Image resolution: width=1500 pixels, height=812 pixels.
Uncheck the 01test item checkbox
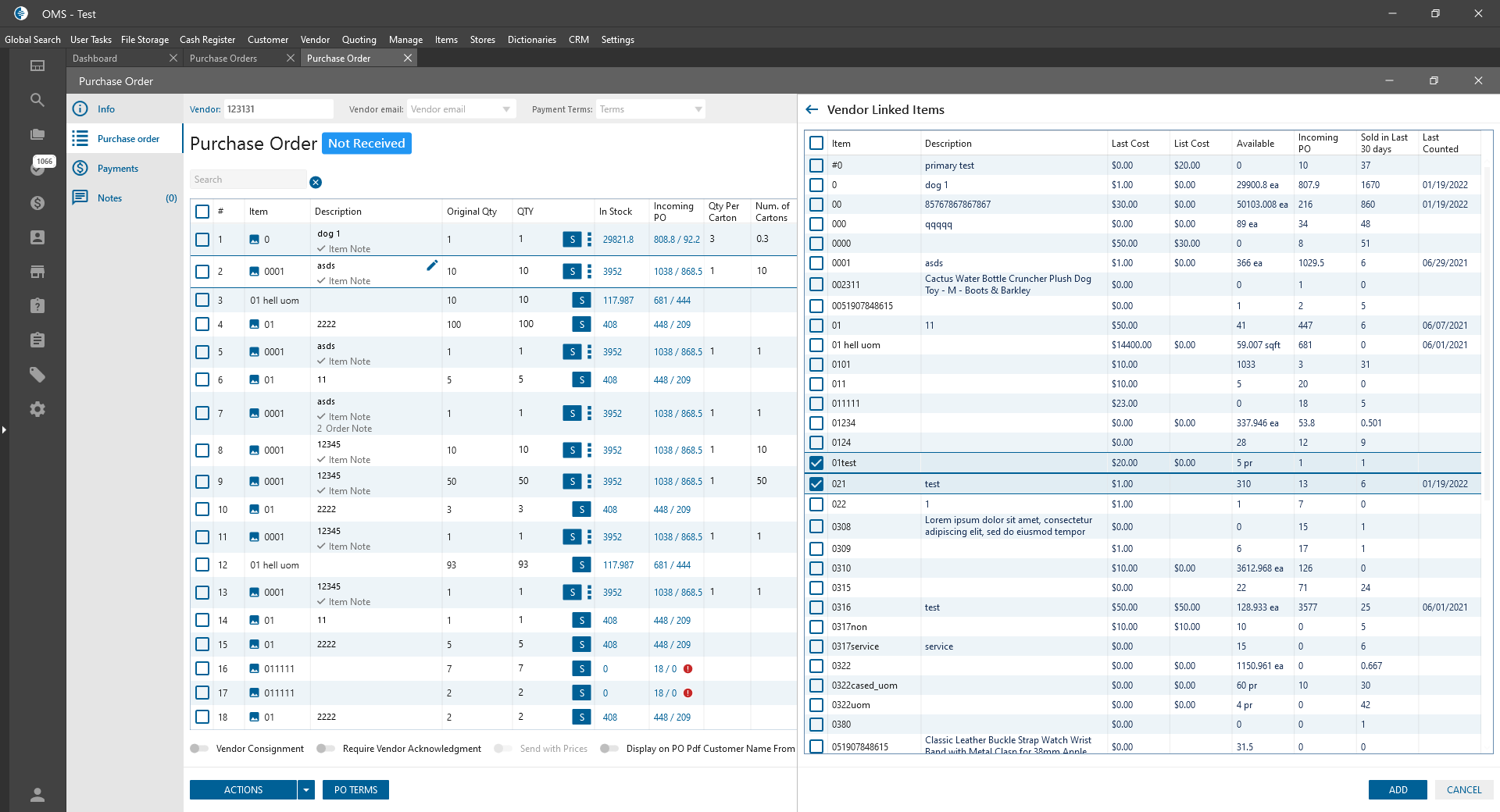pos(816,463)
